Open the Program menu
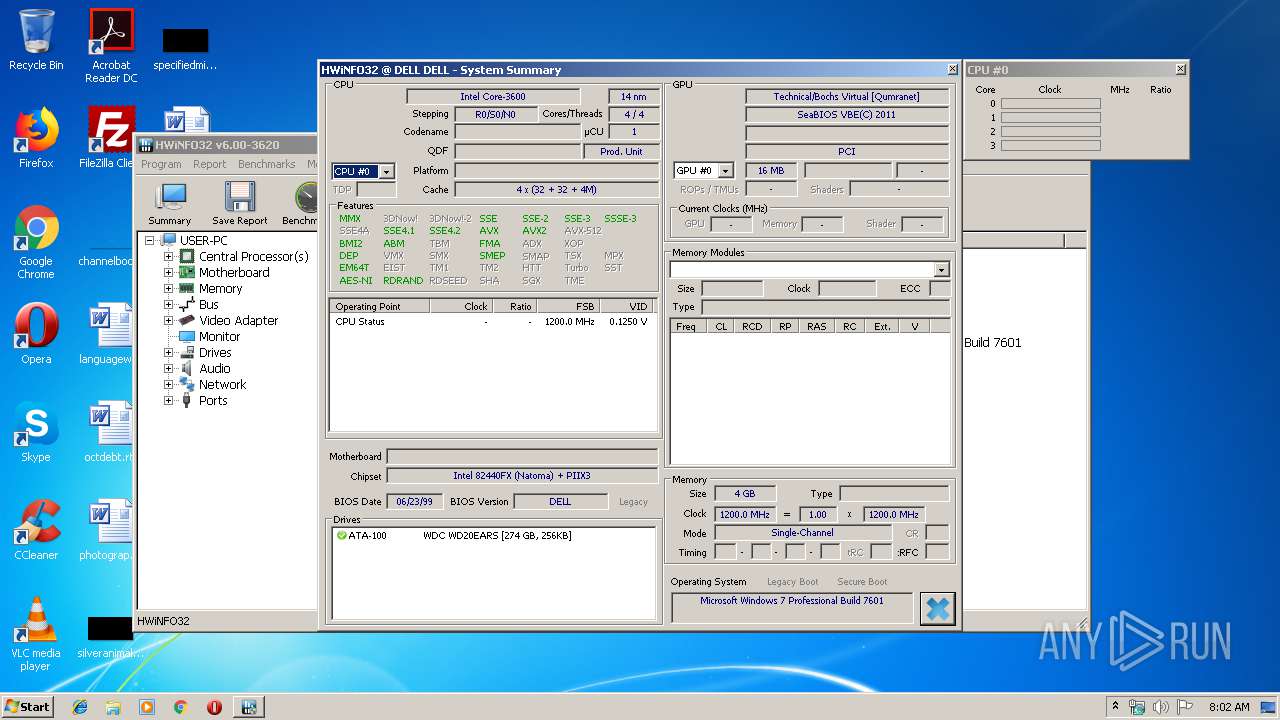Viewport: 1280px width, 720px height. point(161,164)
